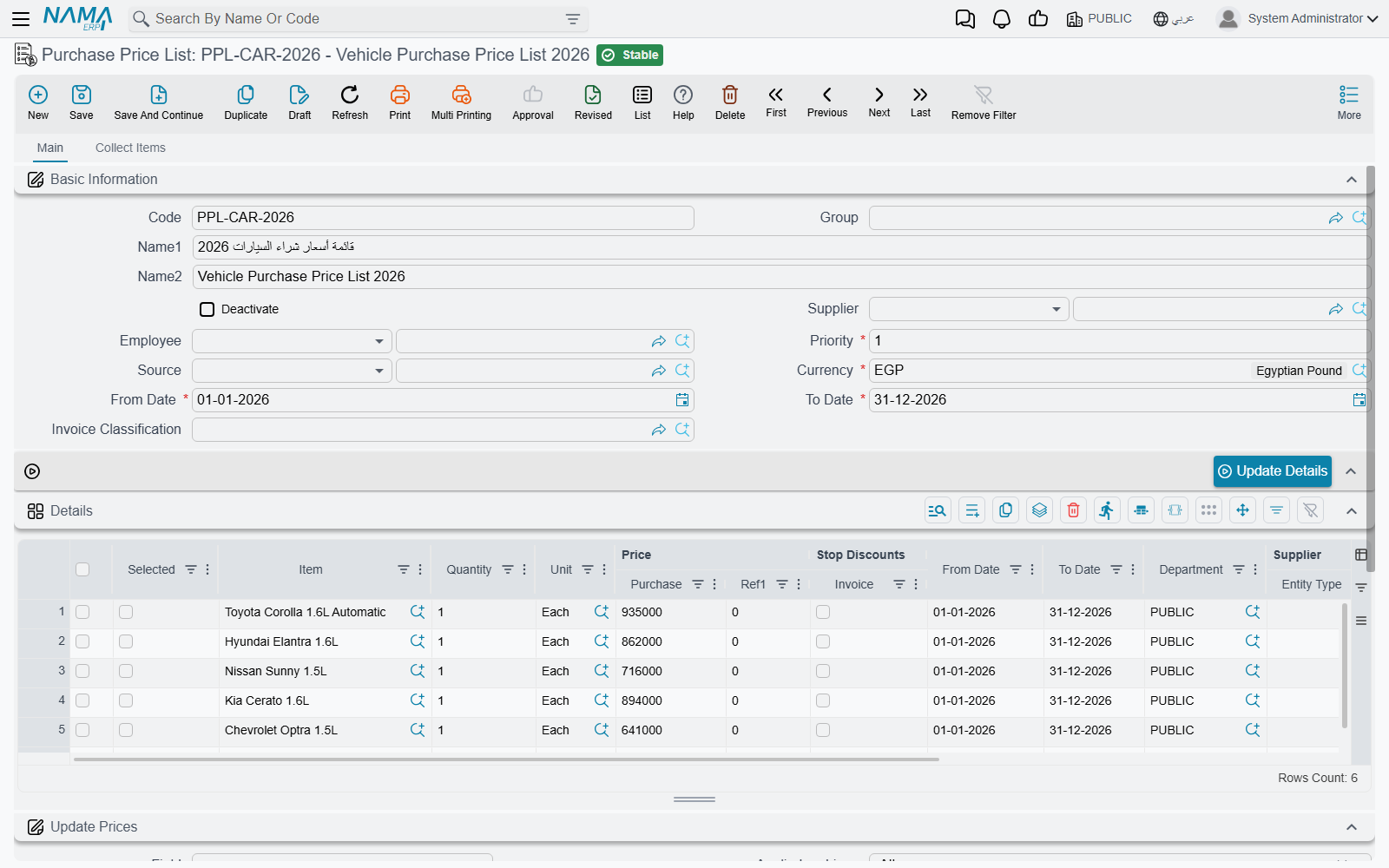Screen dimensions: 1389x868
Task: Open the Item column options menu
Action: tap(420, 569)
